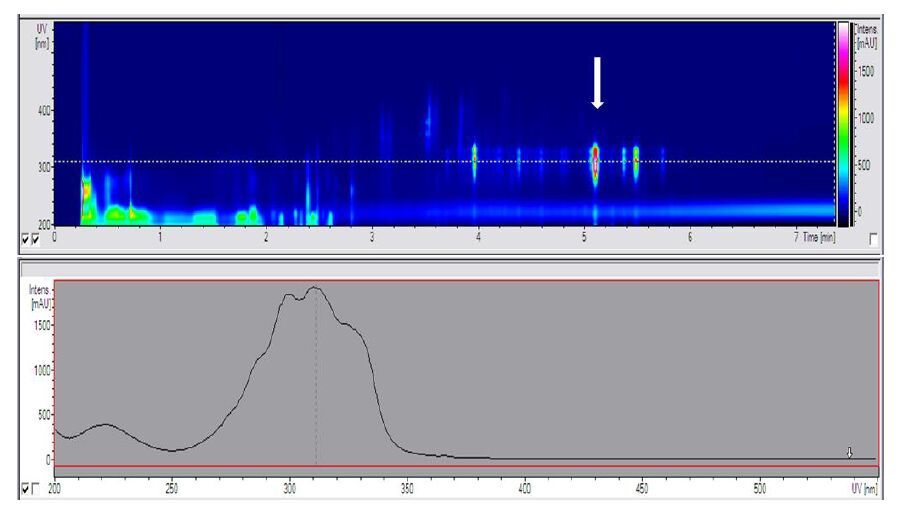Click the dashed vertical cursor in spectrum
Viewport: 902px width, 516px height.
[x=316, y=400]
